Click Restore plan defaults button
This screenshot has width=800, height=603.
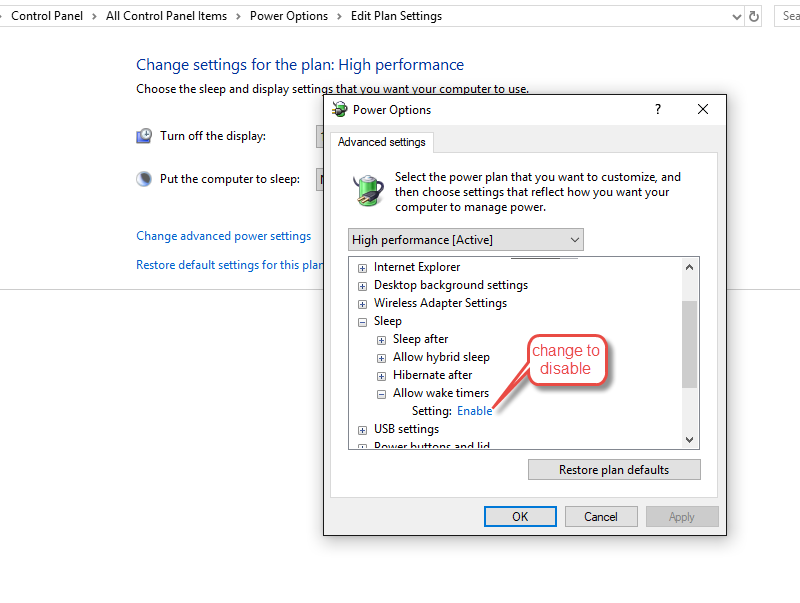(614, 469)
